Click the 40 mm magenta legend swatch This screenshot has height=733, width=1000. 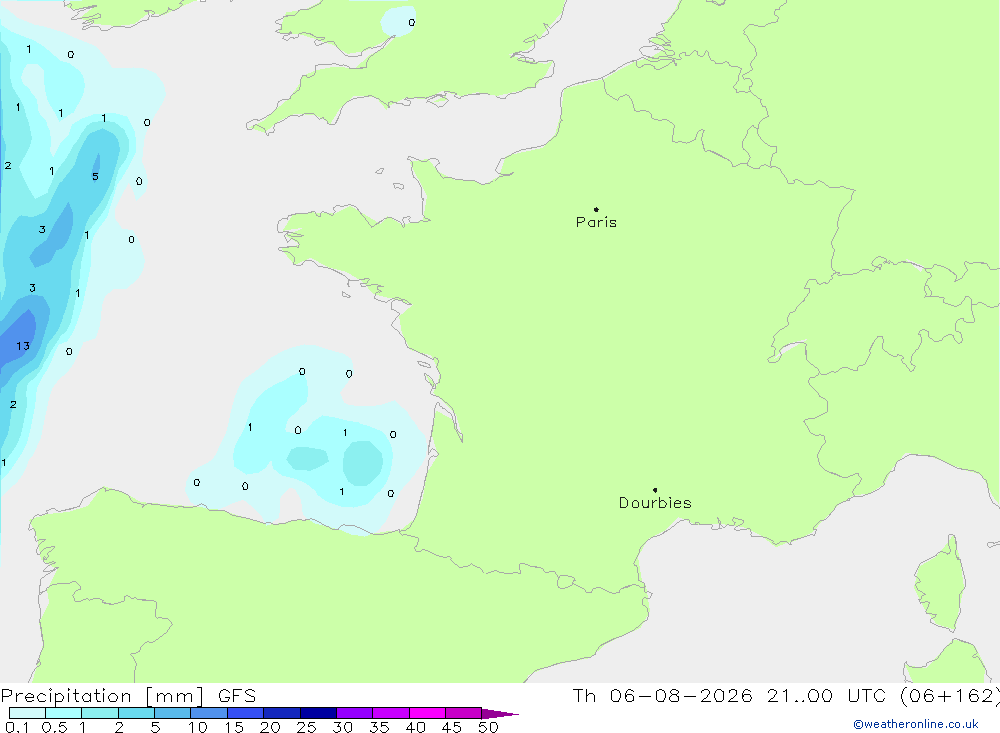[x=427, y=713]
